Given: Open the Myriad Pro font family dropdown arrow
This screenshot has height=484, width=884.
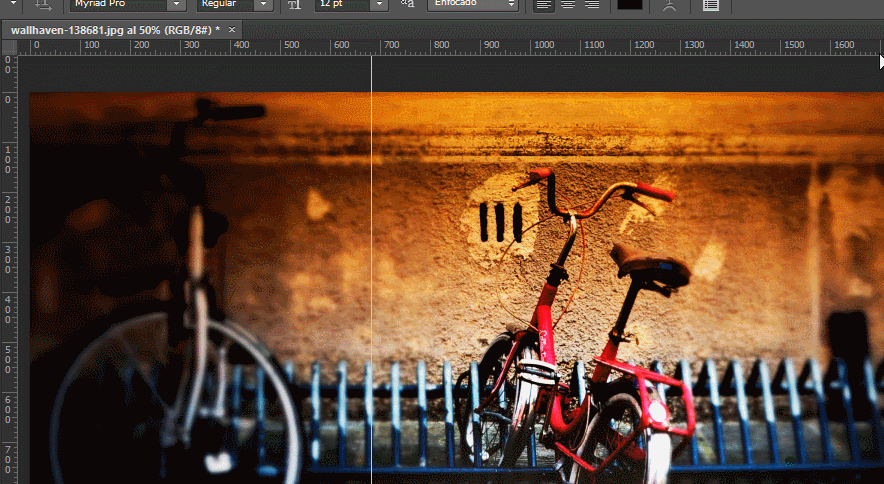Looking at the screenshot, I should pos(176,5).
